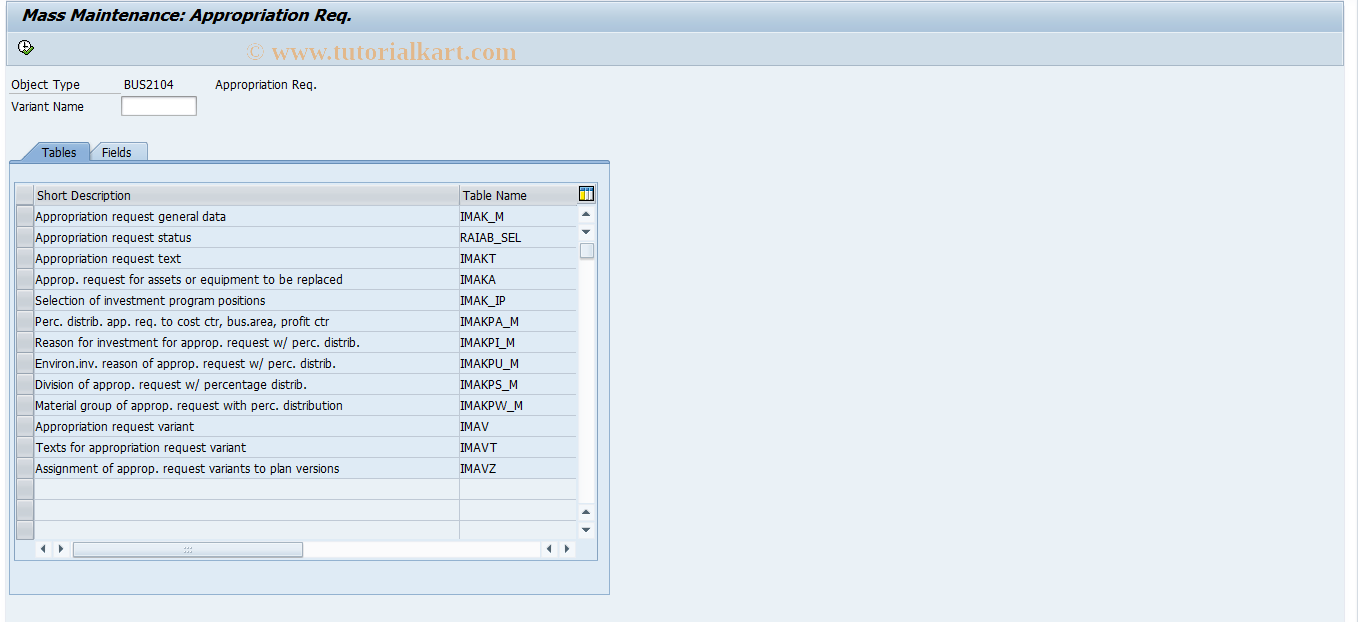Image resolution: width=1358 pixels, height=622 pixels.
Task: Click the Execute clock icon
Action: (x=26, y=47)
